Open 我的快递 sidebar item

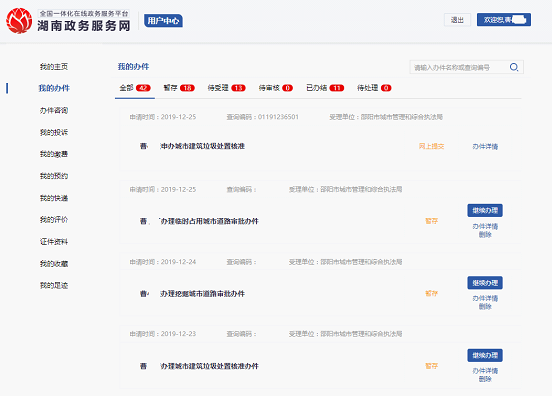click(x=54, y=198)
